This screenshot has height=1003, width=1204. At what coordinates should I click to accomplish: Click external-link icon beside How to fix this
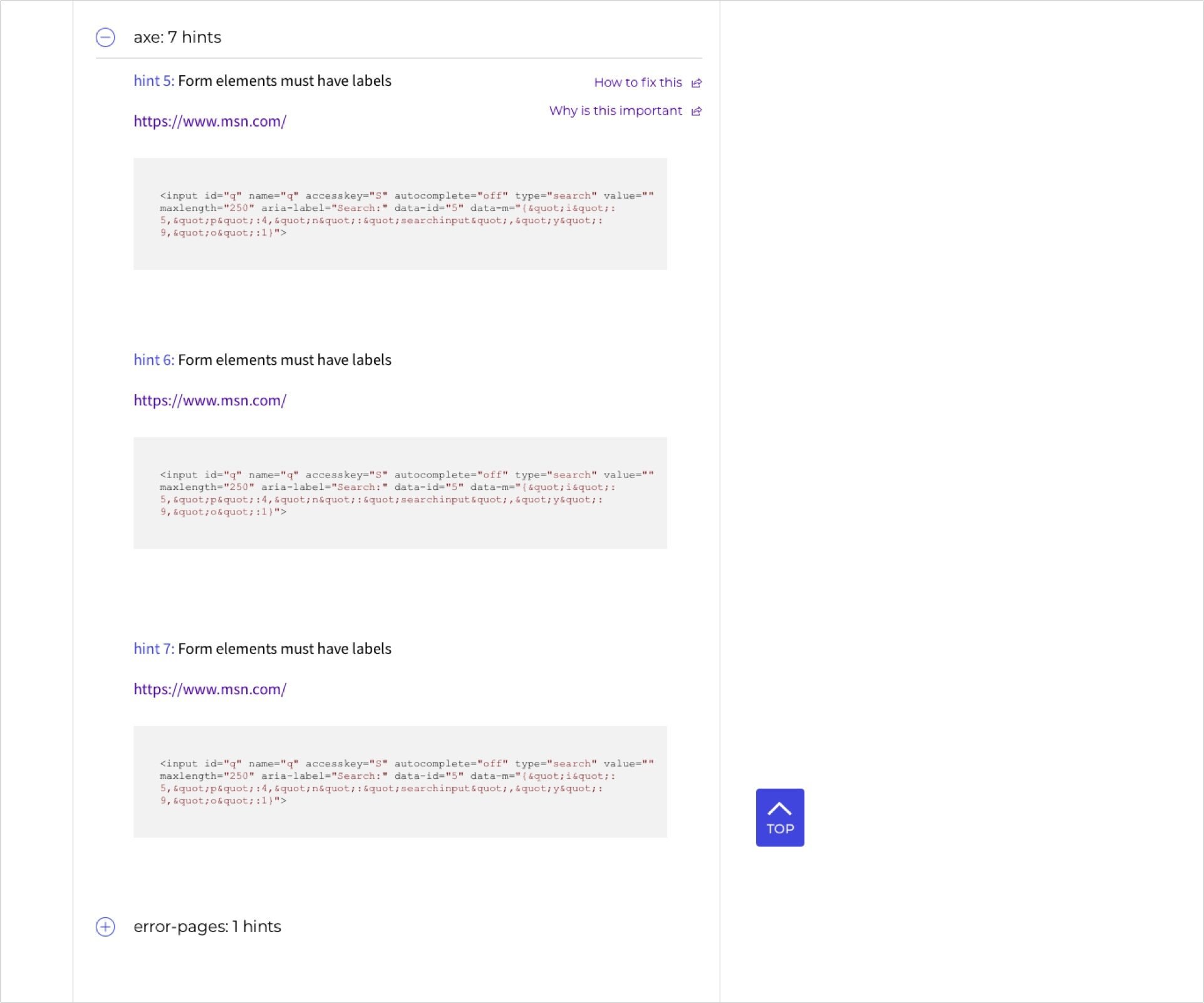pyautogui.click(x=697, y=83)
